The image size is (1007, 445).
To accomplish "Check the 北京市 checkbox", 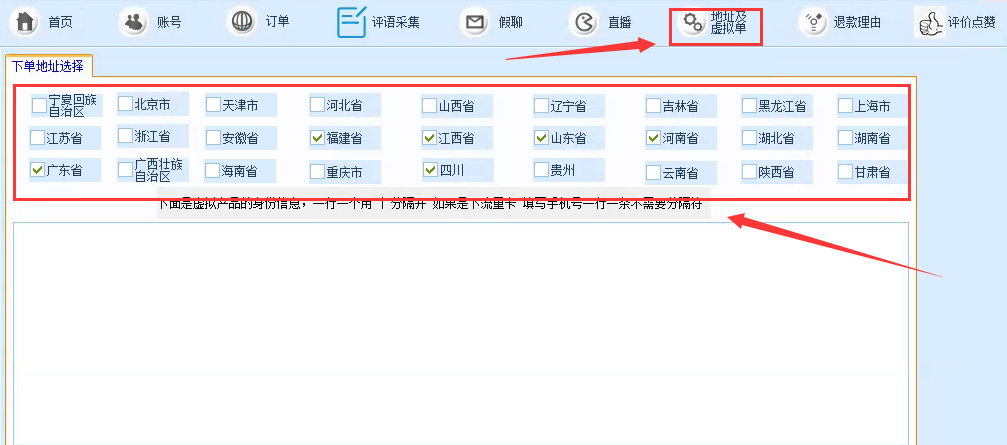I will click(125, 103).
